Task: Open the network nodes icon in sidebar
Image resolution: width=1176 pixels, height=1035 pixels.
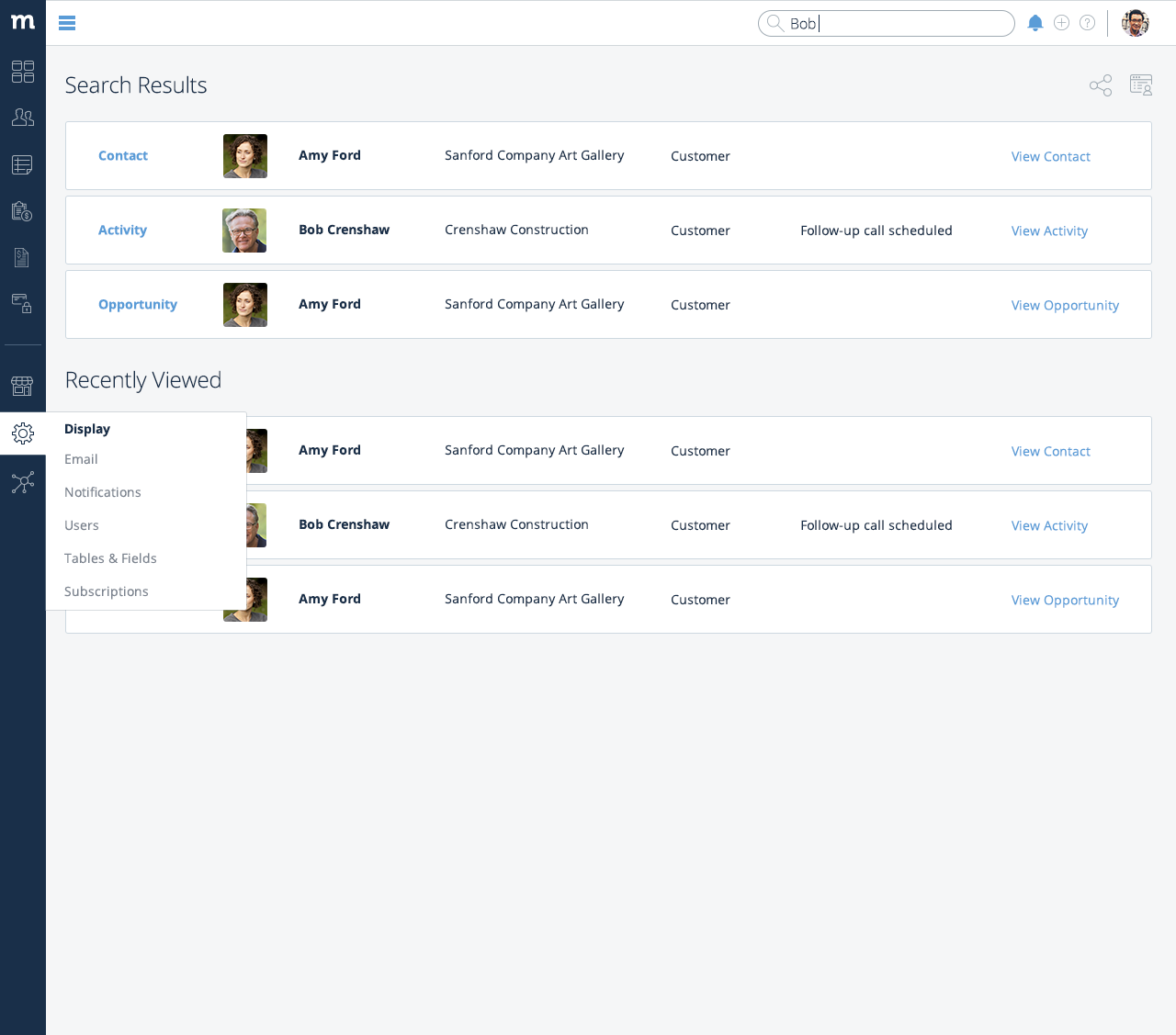Action: click(x=23, y=482)
